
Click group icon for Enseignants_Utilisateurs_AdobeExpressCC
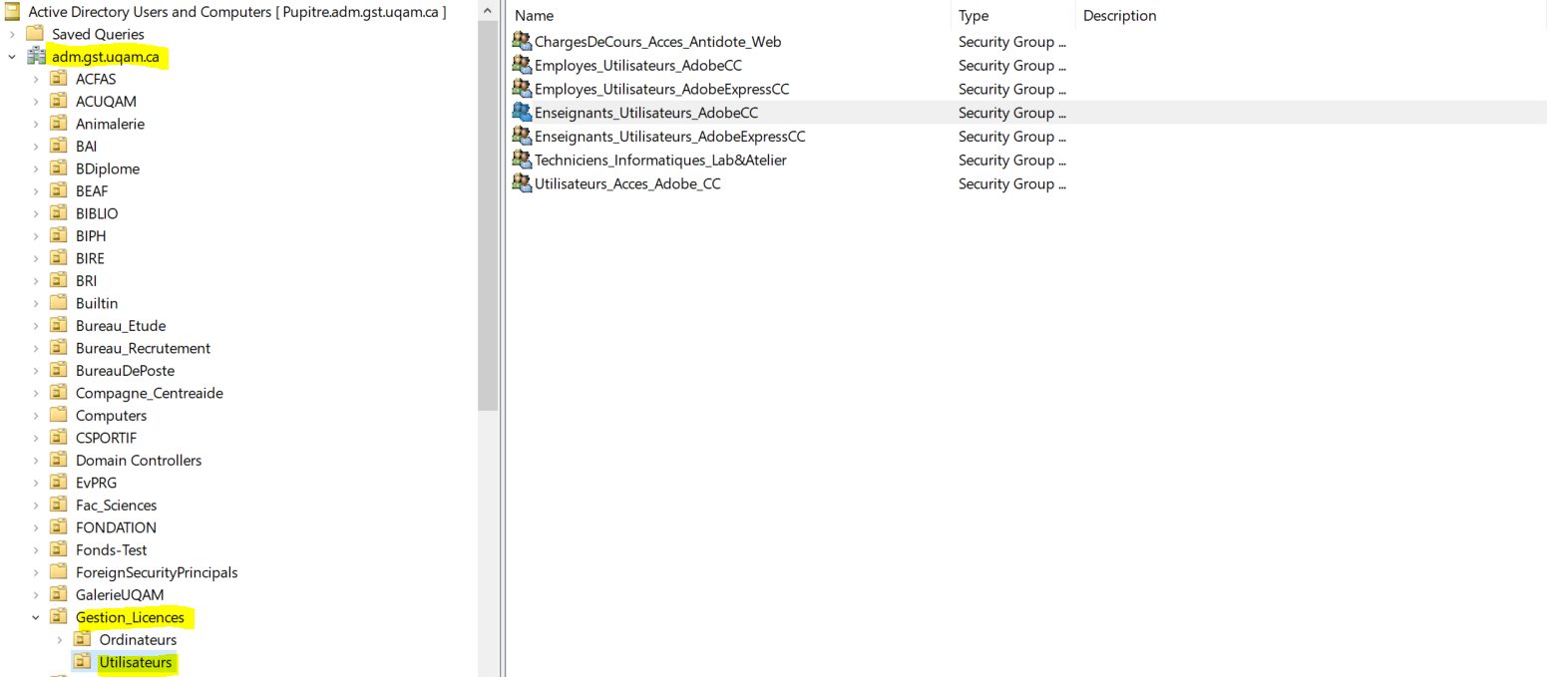pyautogui.click(x=522, y=136)
